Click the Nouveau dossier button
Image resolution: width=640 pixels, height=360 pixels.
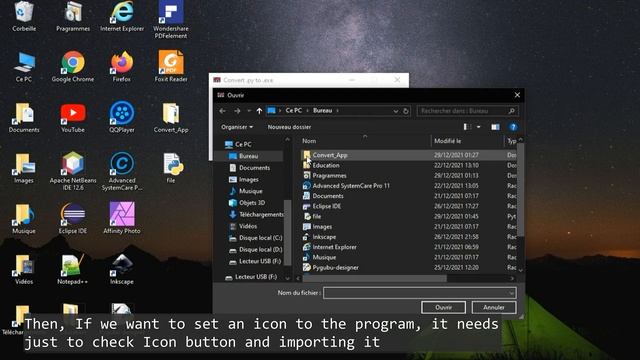(289, 127)
